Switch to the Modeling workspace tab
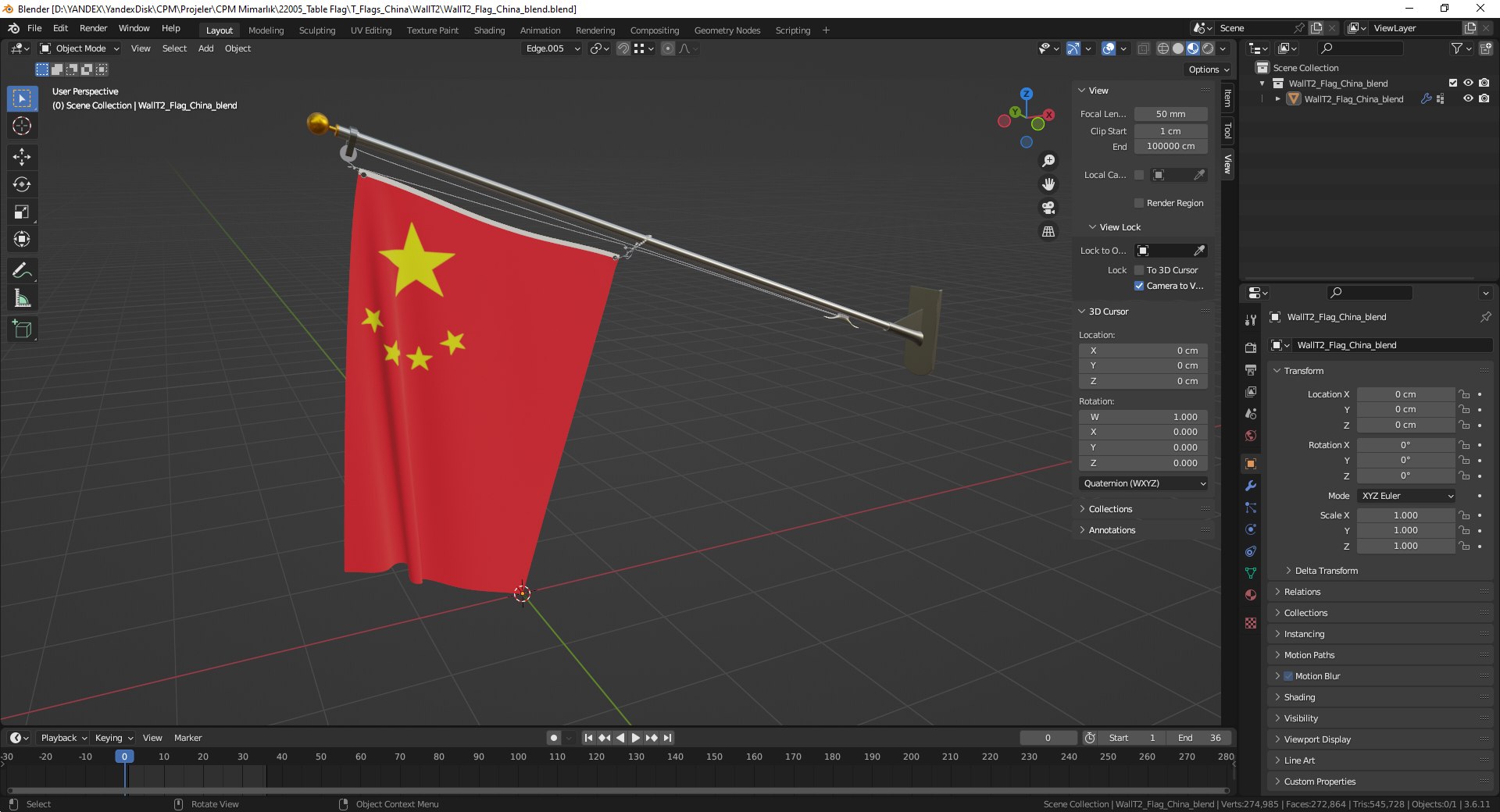This screenshot has height=812, width=1500. 266,30
